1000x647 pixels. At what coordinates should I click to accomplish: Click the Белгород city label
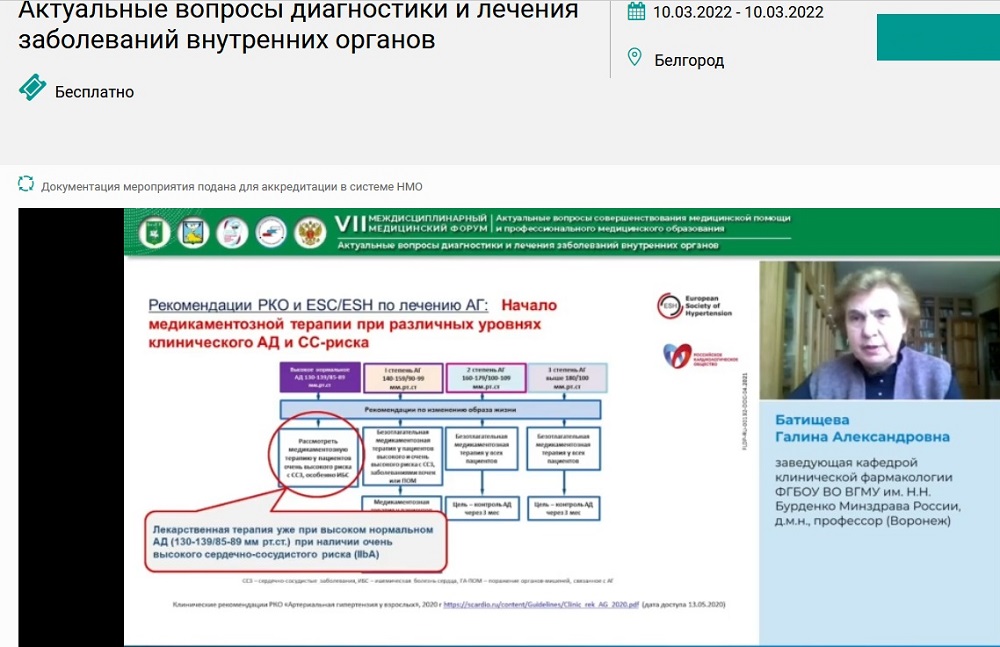pos(689,60)
